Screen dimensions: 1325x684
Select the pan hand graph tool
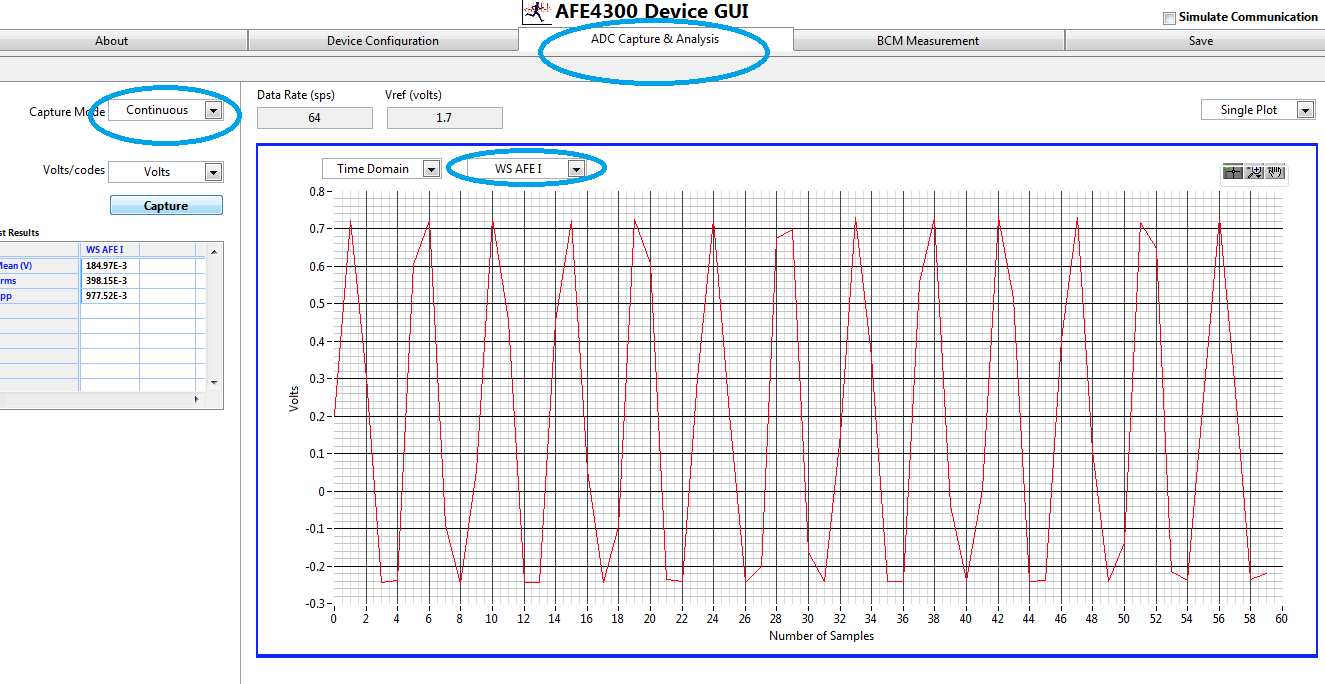pyautogui.click(x=1274, y=172)
